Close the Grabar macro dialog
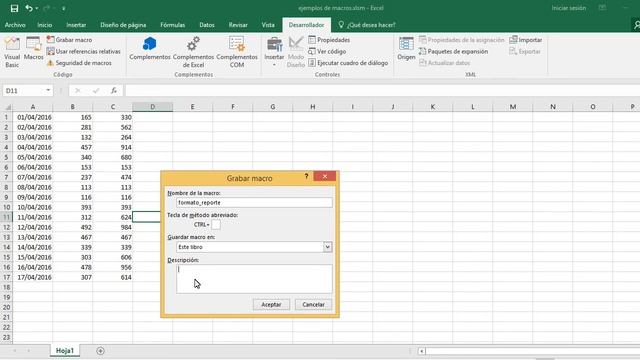 [x=325, y=176]
